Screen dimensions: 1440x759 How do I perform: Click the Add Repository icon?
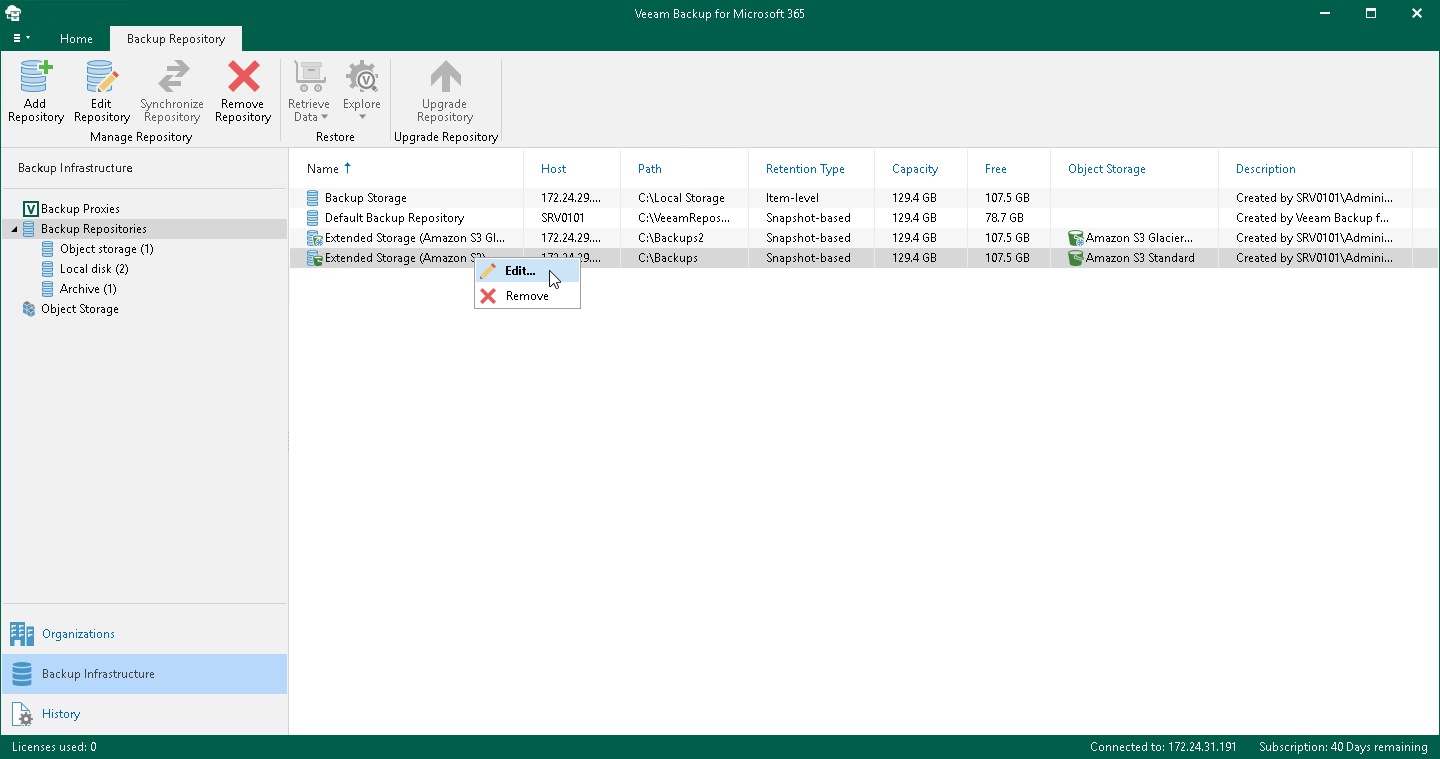[x=36, y=77]
